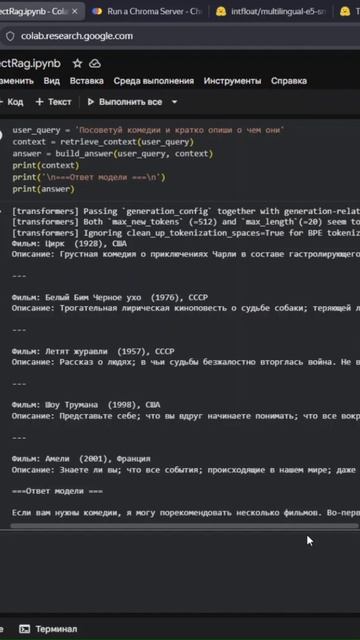Click the build_answer code line
The height and width of the screenshot is (640, 360).
[113, 154]
